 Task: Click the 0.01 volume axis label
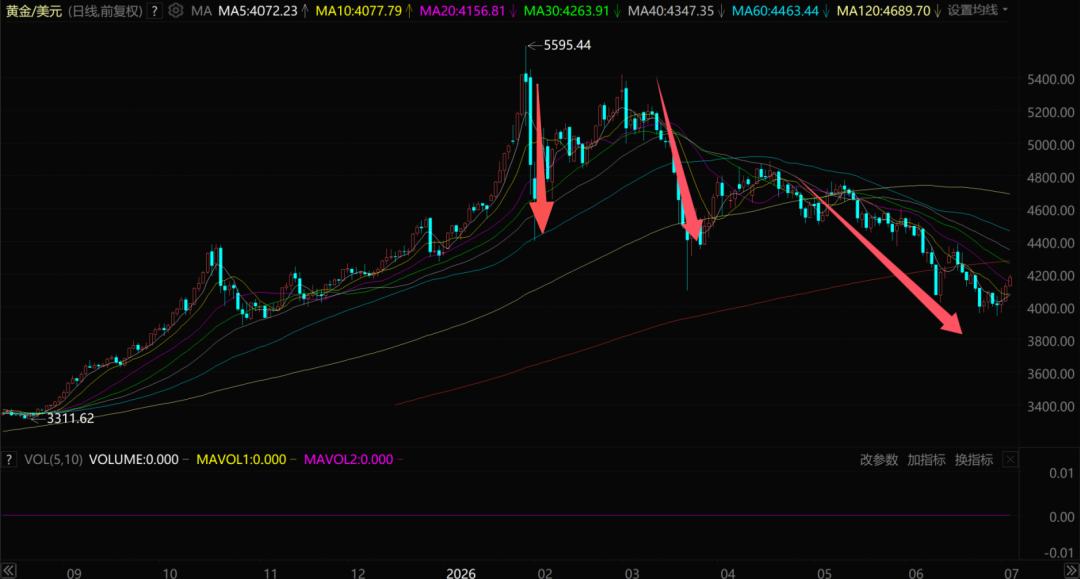point(1061,473)
